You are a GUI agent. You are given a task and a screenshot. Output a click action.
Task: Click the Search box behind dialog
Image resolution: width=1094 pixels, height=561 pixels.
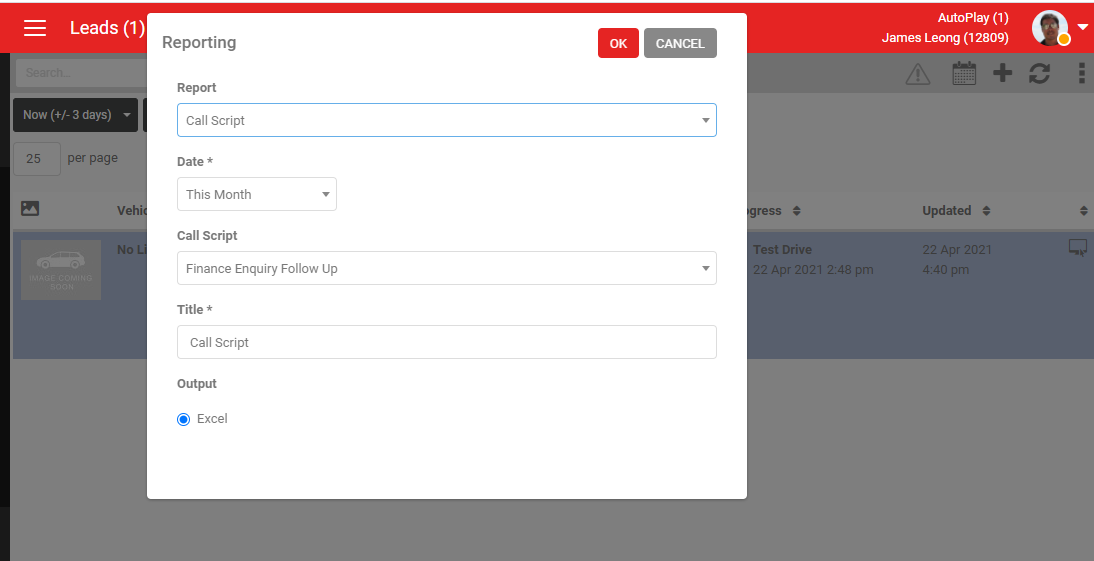point(81,73)
